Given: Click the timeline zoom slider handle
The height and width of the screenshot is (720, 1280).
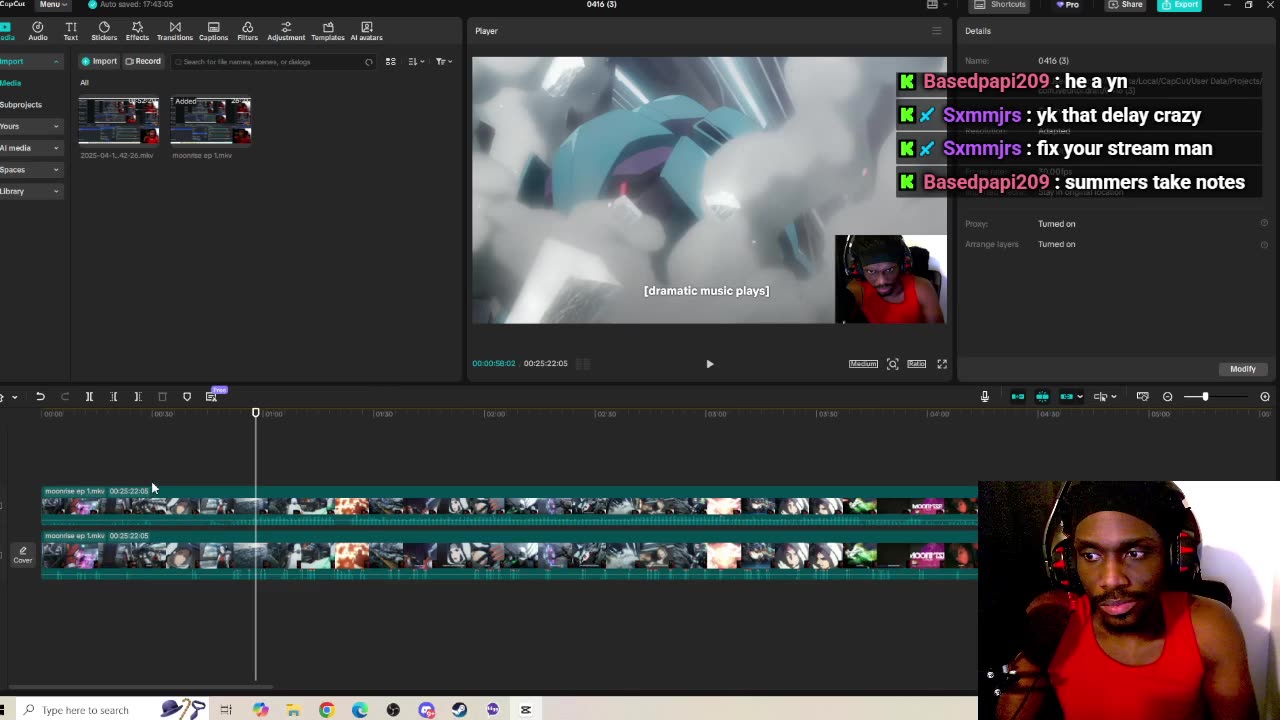Looking at the screenshot, I should 1205,397.
